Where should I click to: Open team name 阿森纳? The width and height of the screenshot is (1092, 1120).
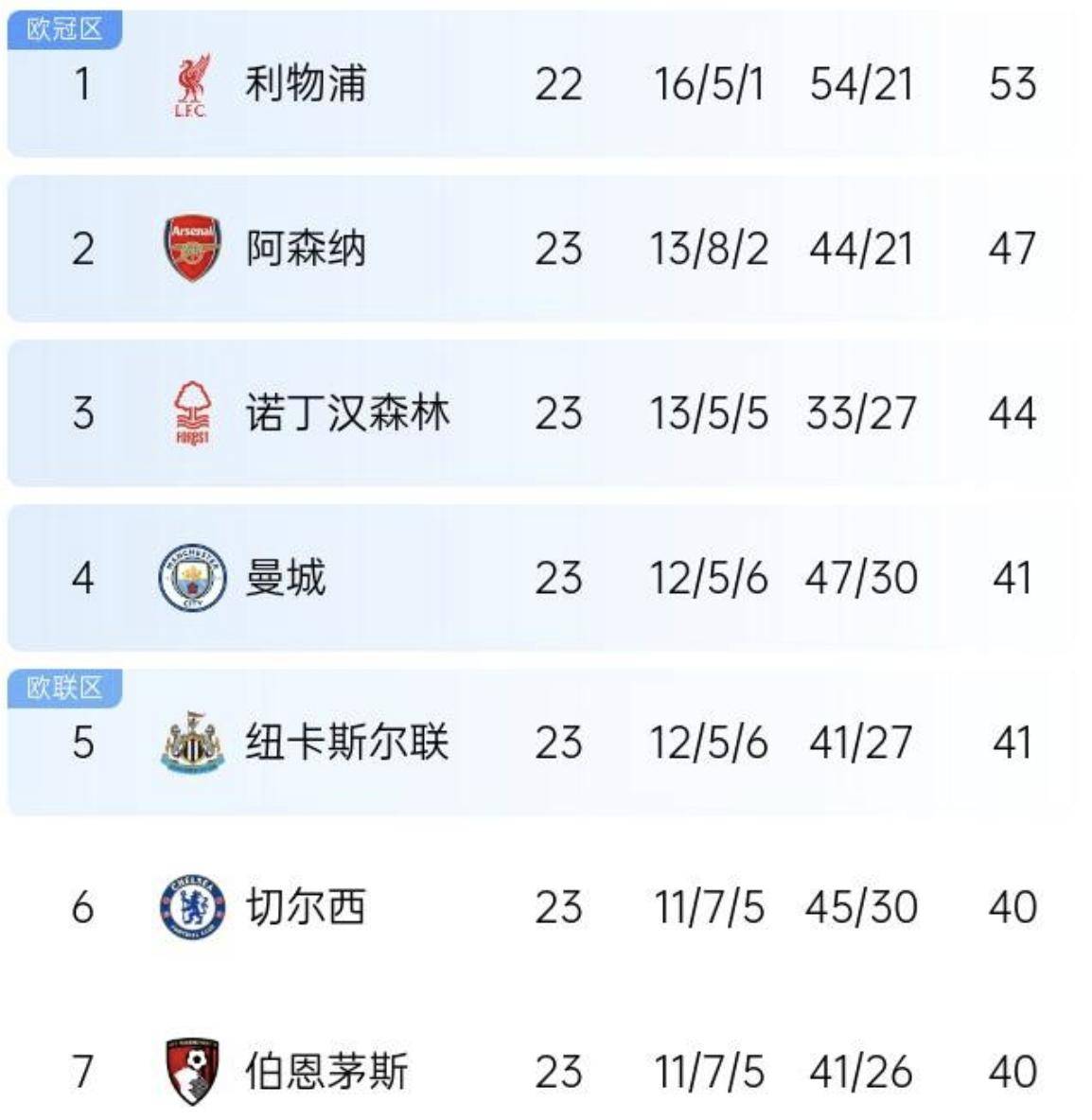(305, 249)
